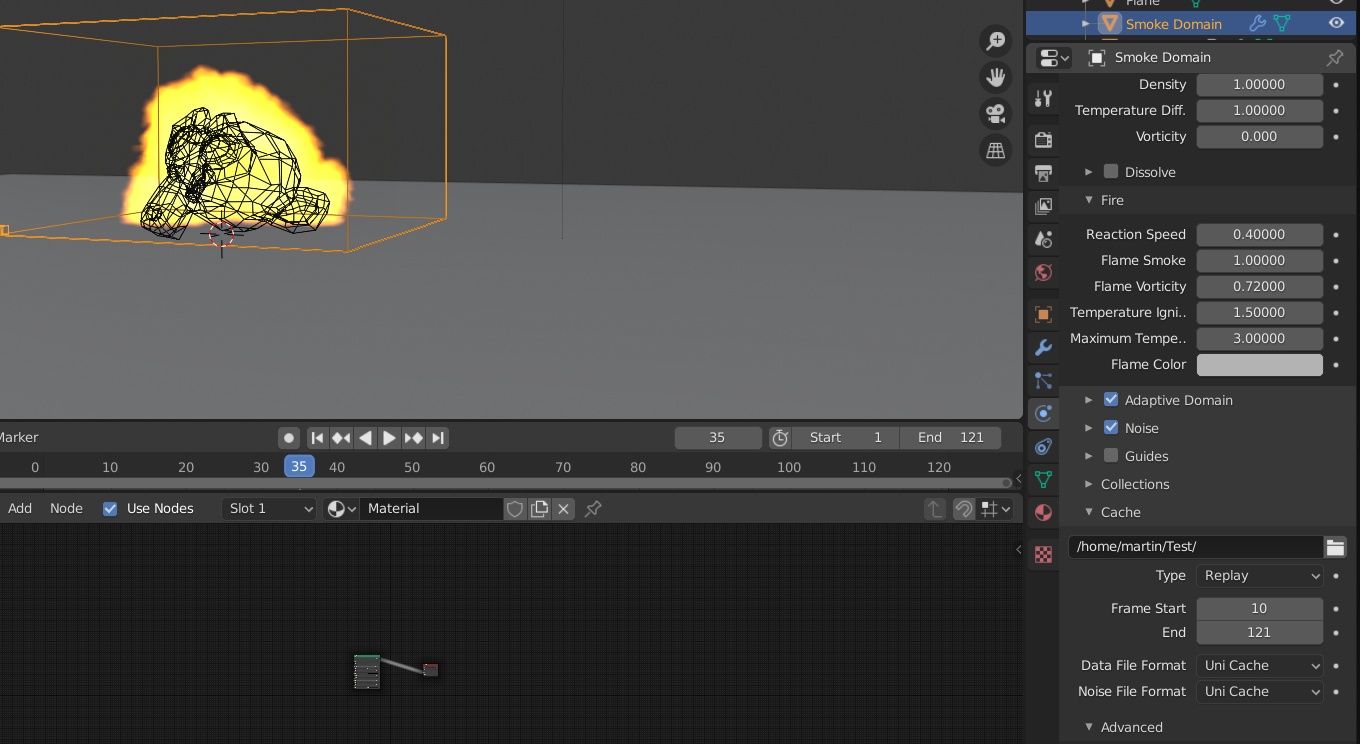Uncheck the Adaptive Domain checkbox

(x=1111, y=399)
